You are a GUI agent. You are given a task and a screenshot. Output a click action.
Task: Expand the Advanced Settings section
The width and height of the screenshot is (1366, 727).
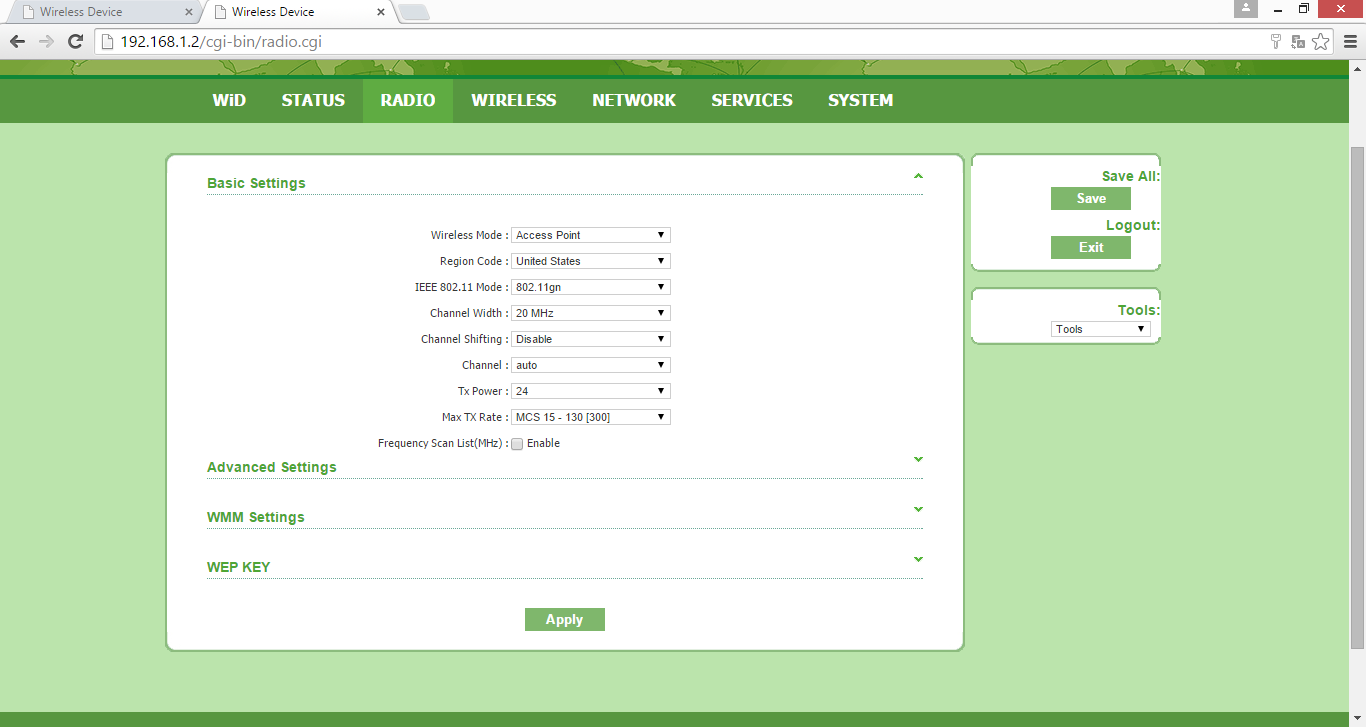pyautogui.click(x=918, y=459)
